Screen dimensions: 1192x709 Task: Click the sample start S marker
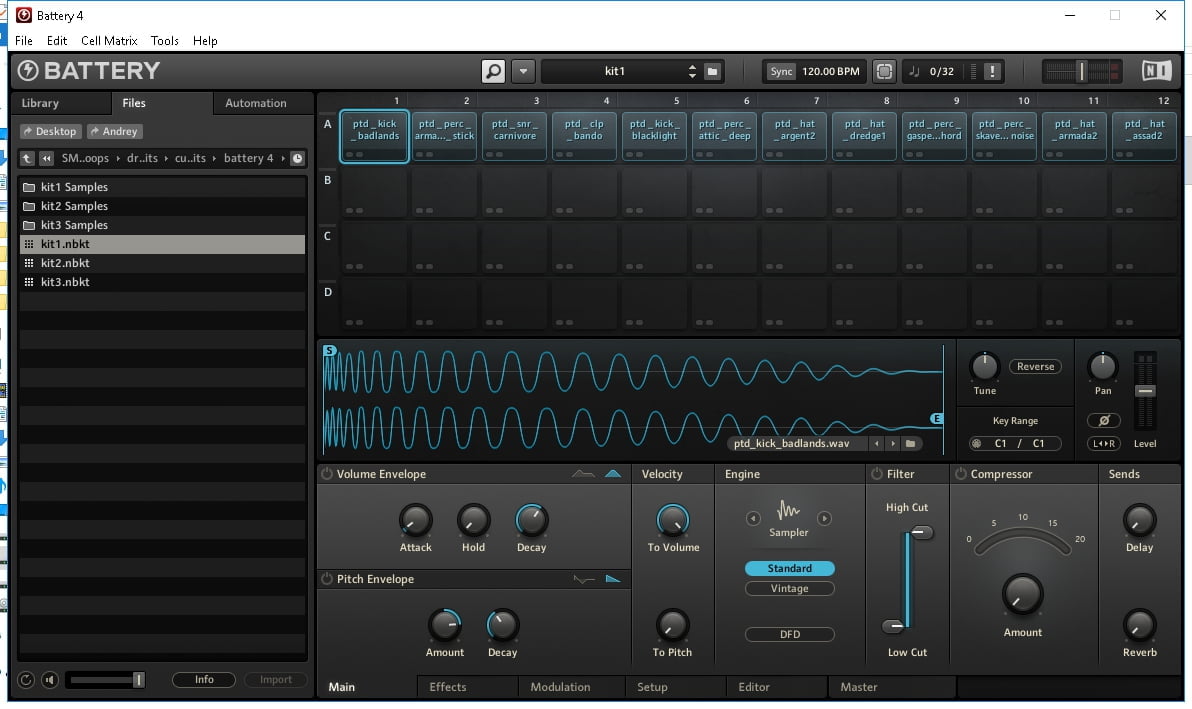point(329,350)
